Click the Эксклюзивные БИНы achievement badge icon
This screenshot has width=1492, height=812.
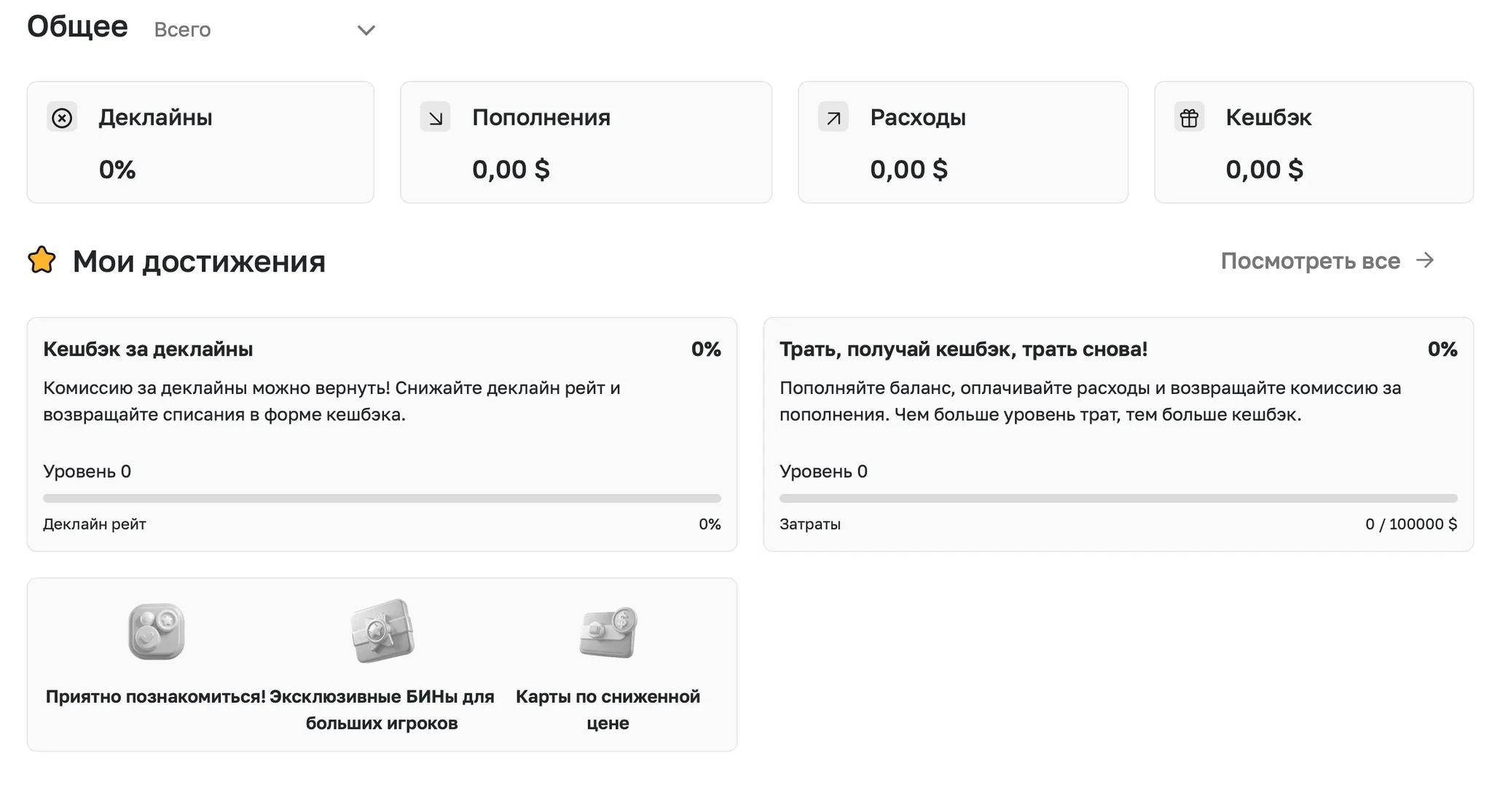click(x=382, y=631)
